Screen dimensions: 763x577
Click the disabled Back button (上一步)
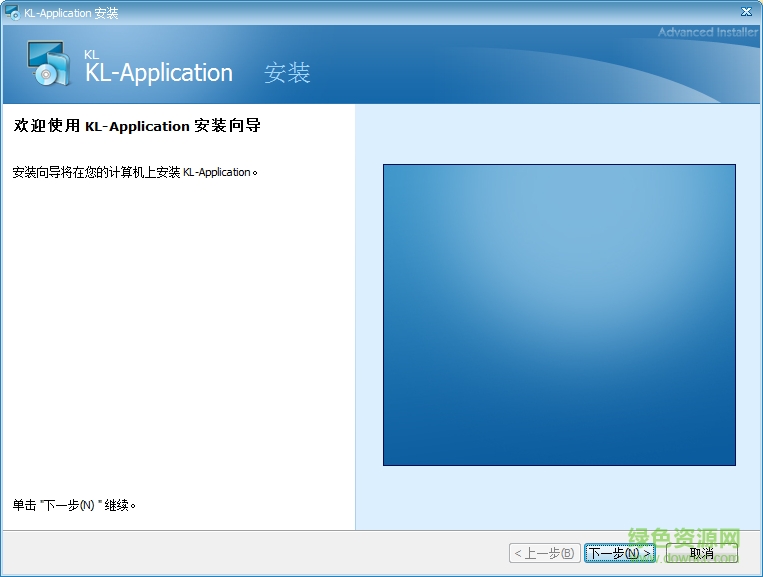tap(543, 553)
